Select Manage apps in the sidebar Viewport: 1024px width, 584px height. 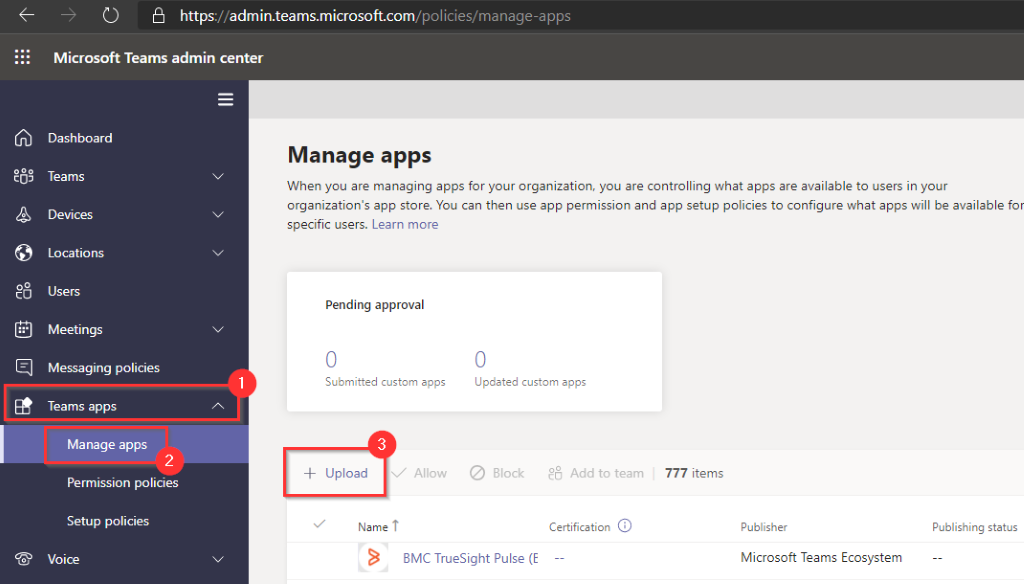(107, 444)
